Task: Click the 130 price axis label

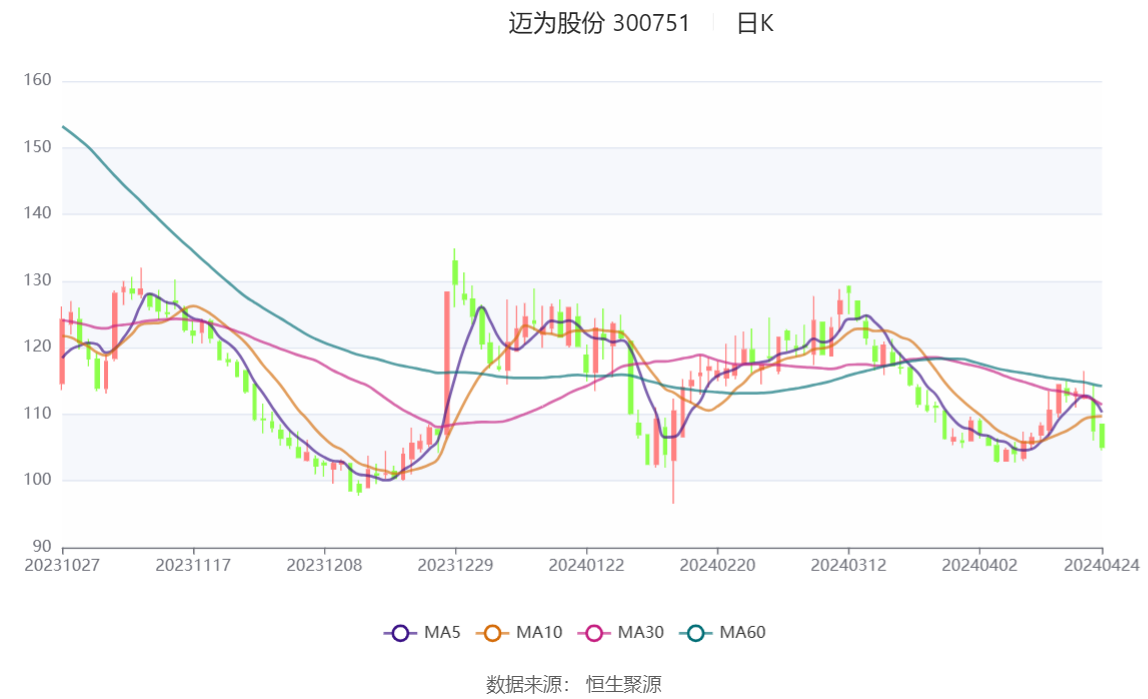Action: [x=37, y=280]
